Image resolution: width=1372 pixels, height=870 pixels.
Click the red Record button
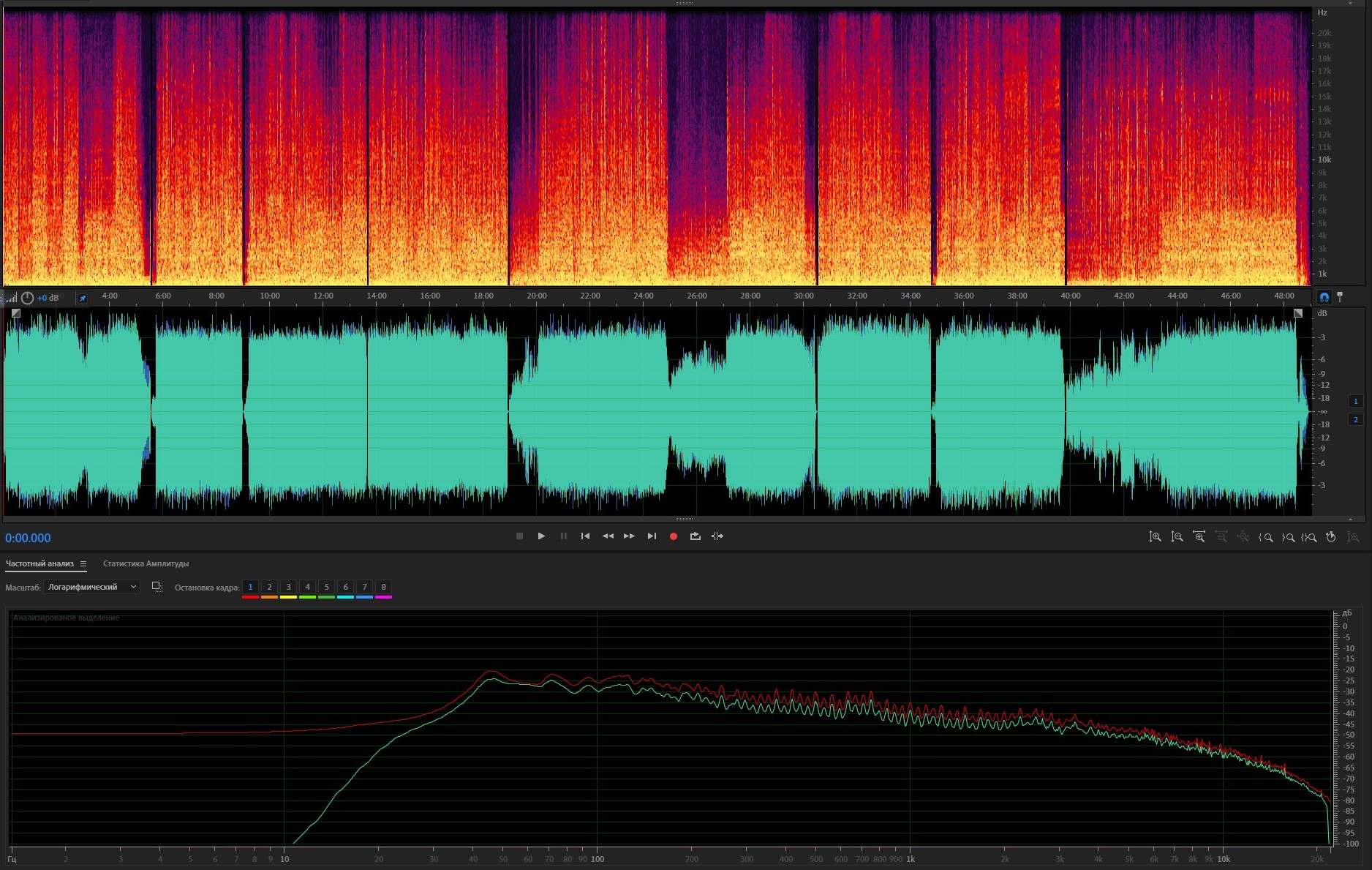(x=673, y=536)
